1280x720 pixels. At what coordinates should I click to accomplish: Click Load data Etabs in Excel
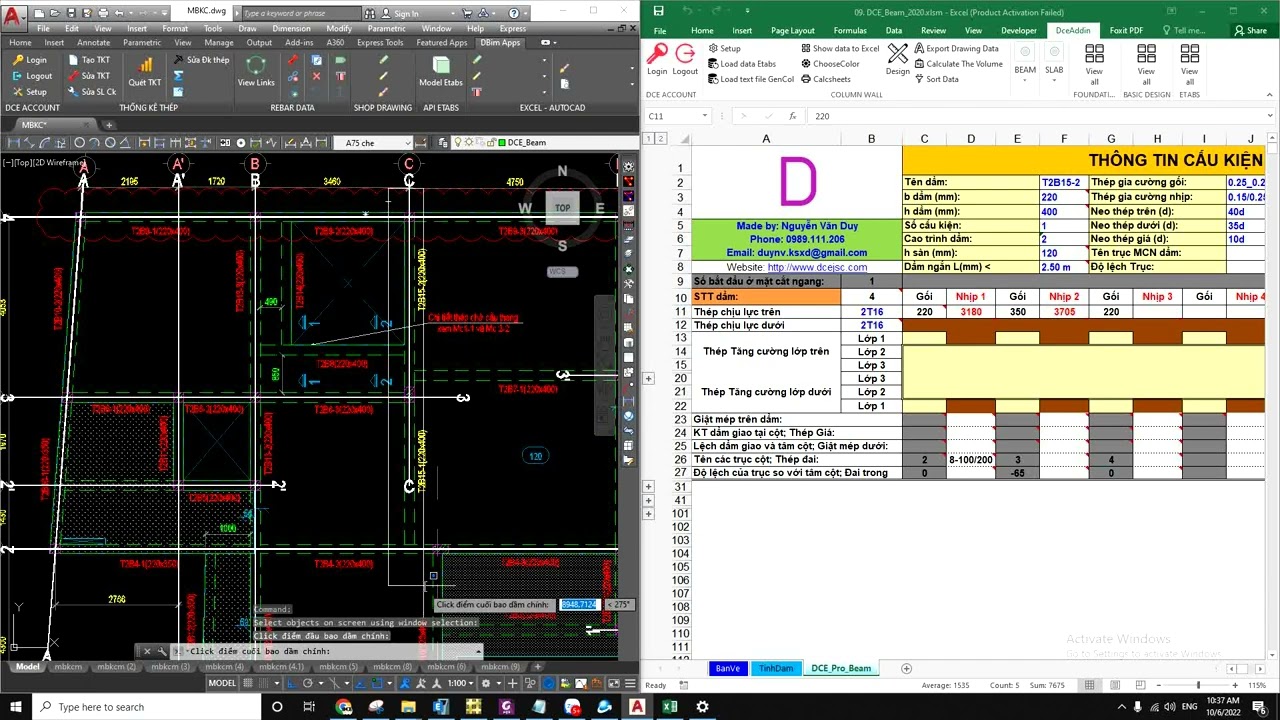click(741, 64)
